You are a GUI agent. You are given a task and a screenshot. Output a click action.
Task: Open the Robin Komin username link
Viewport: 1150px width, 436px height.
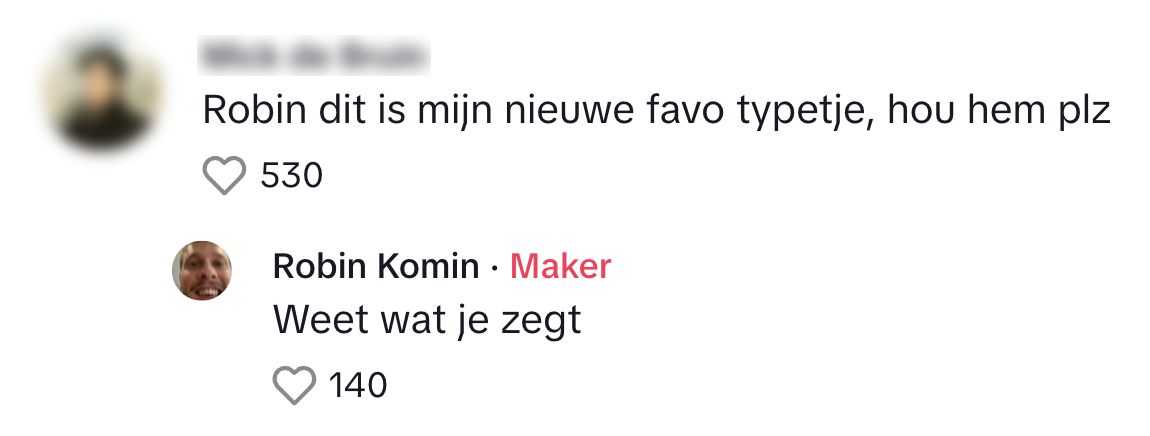pos(376,267)
